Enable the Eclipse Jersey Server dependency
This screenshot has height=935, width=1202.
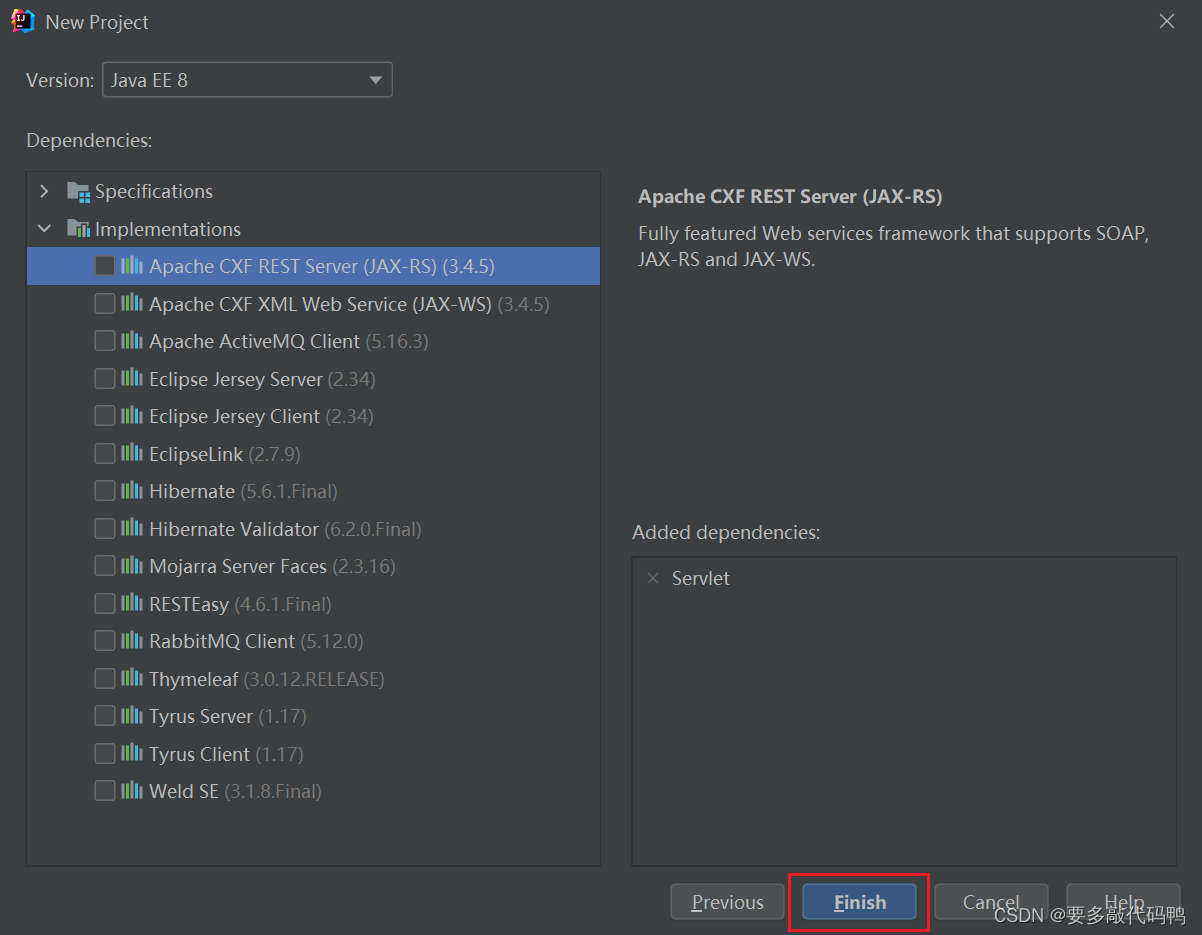pyautogui.click(x=105, y=378)
